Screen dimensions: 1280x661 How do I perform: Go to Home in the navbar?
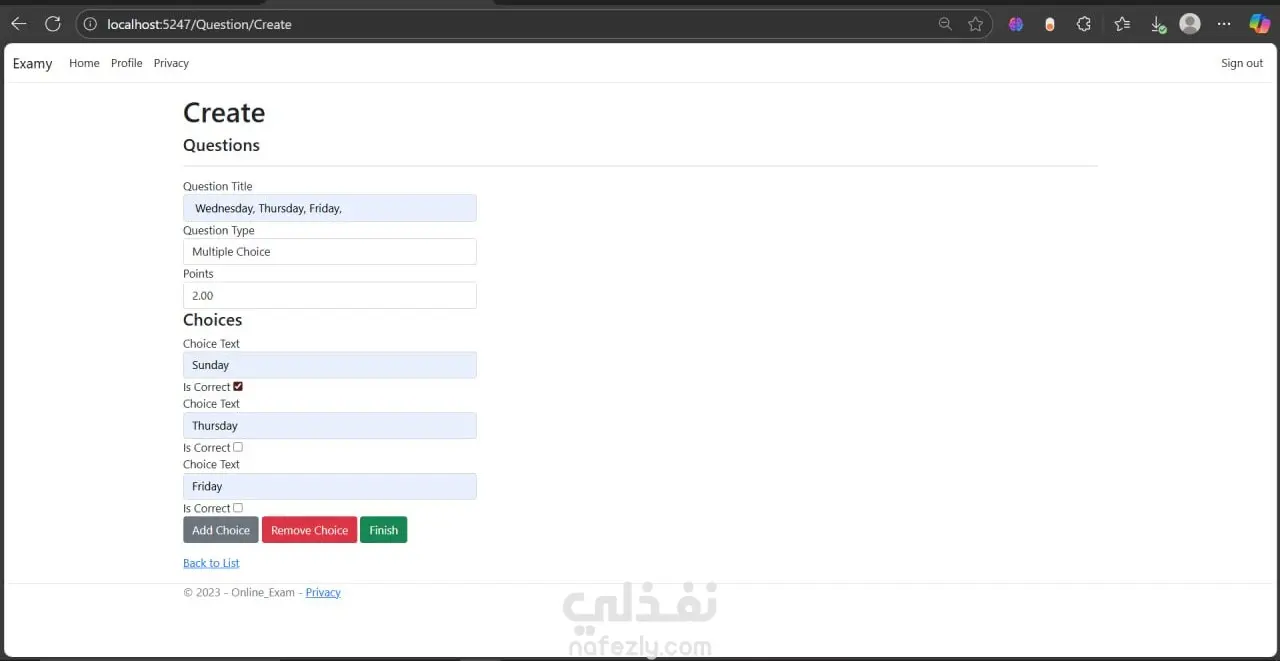click(84, 63)
